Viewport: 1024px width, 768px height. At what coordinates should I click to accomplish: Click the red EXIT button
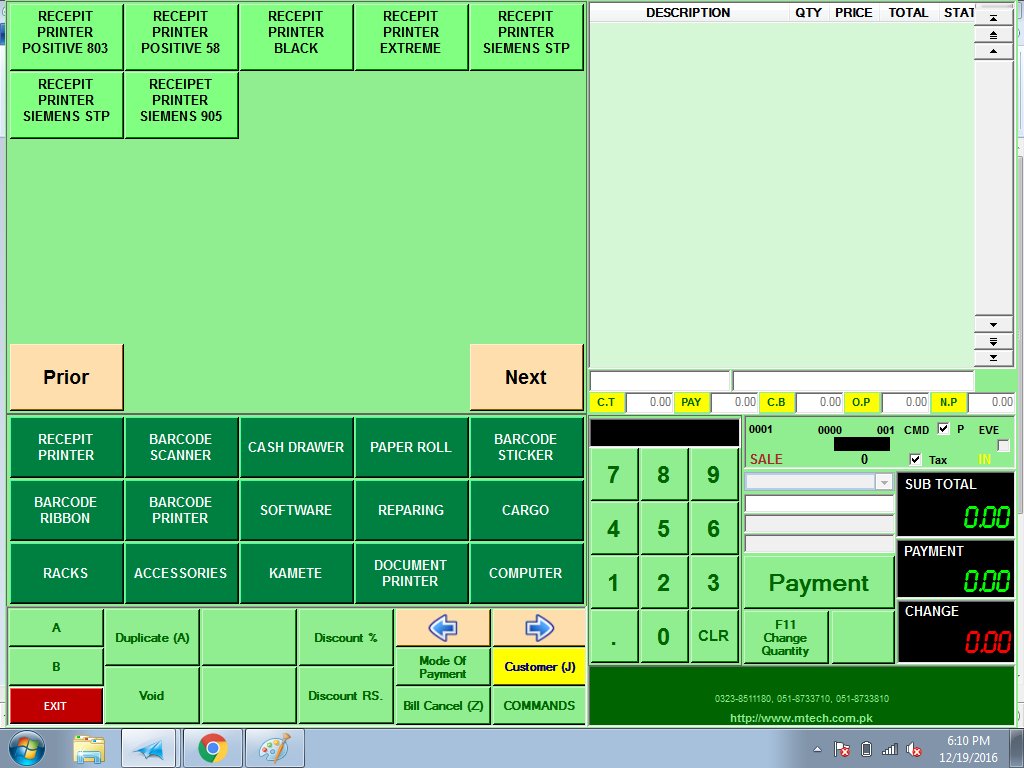[x=55, y=706]
